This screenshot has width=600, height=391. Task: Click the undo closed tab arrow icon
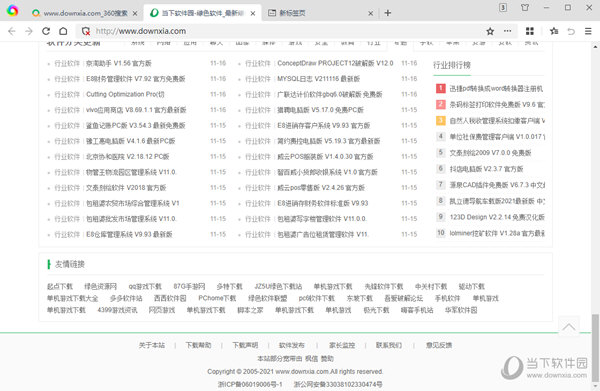[x=571, y=31]
